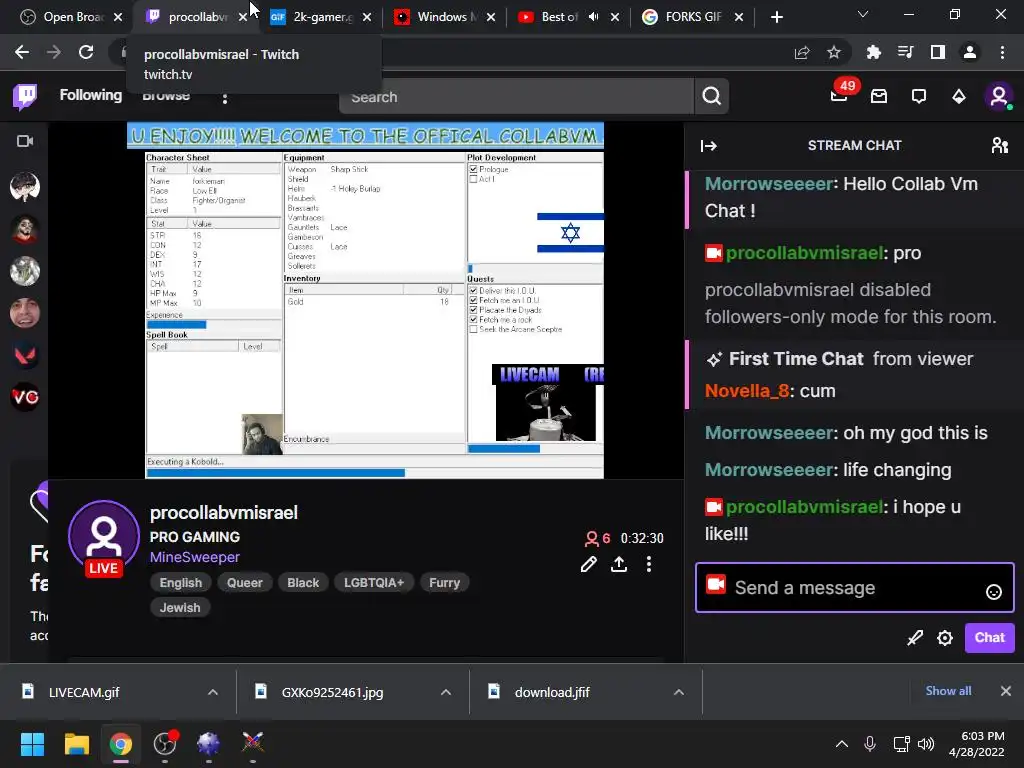Viewport: 1024px width, 768px height.
Task: Open the Chrome extensions puzzle icon
Action: point(874,52)
